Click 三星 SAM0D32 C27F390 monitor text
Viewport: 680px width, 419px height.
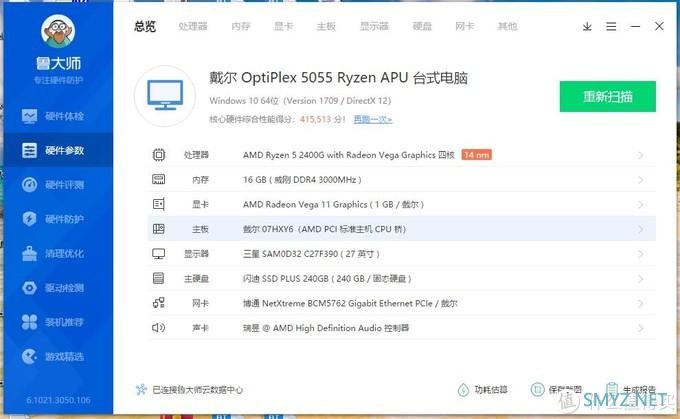311,254
